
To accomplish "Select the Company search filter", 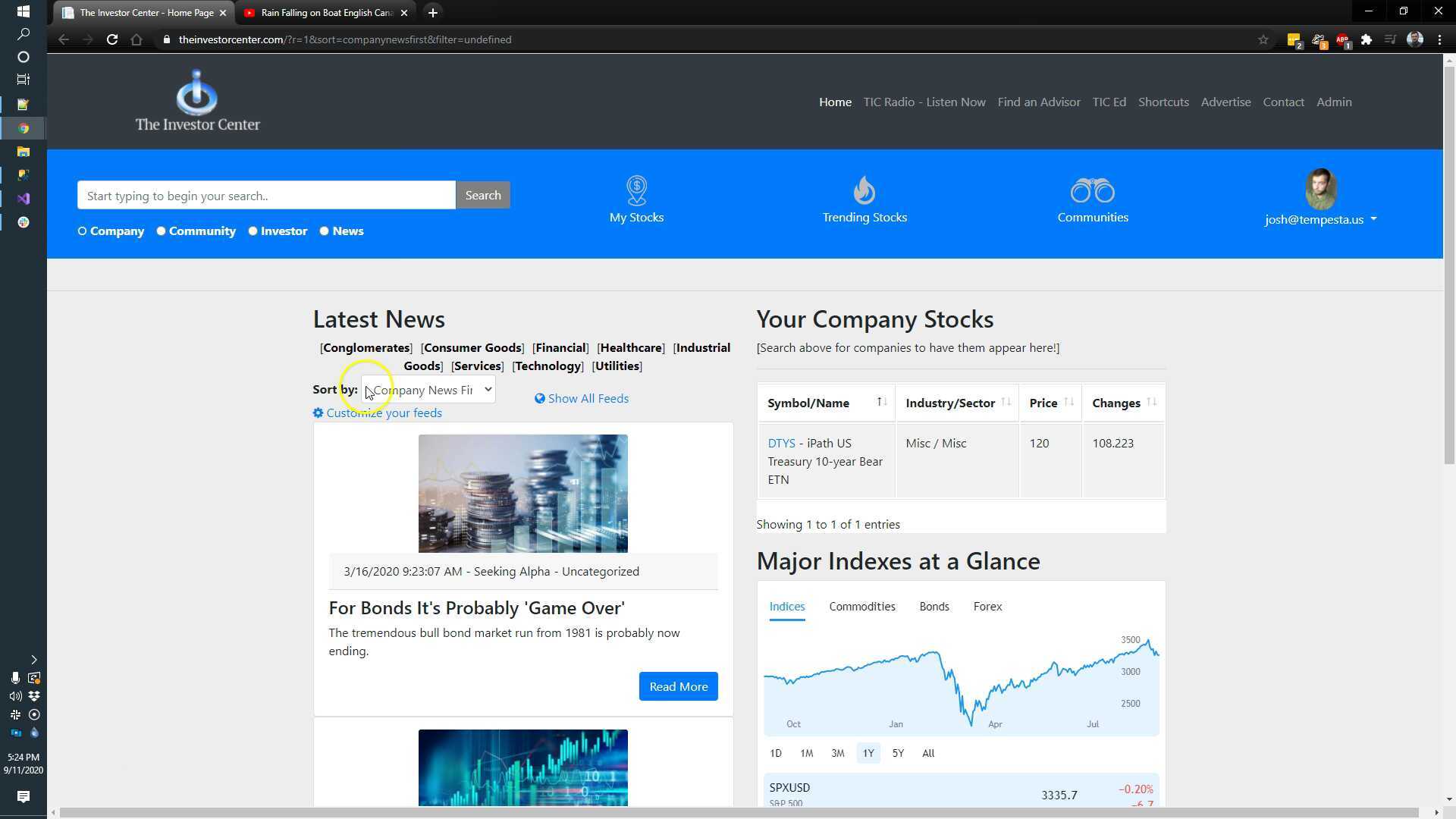I will (82, 231).
